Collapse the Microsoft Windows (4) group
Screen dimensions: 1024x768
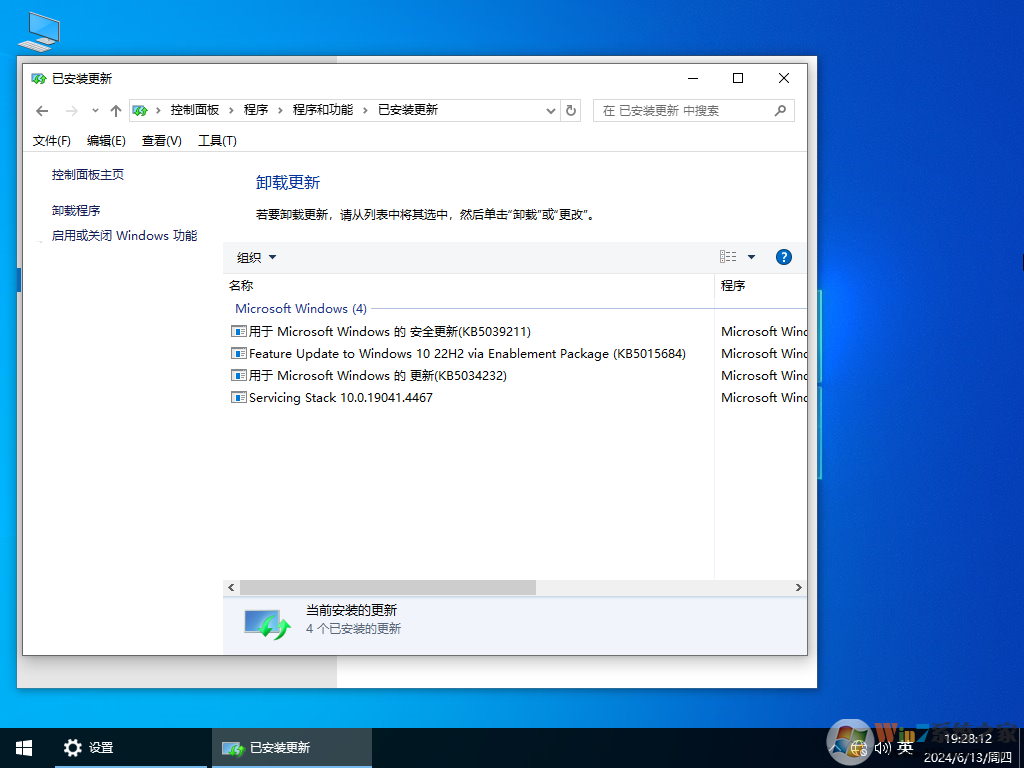pyautogui.click(x=300, y=308)
